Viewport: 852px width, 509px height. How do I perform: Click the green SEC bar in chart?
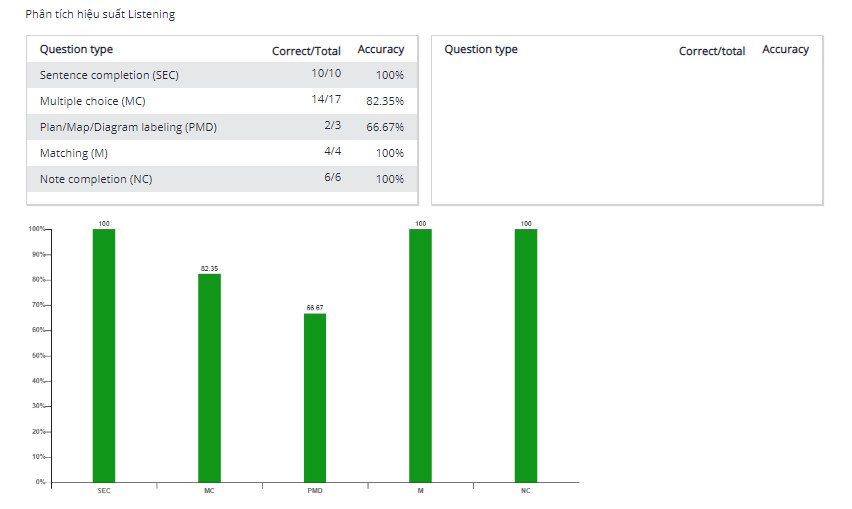click(104, 355)
